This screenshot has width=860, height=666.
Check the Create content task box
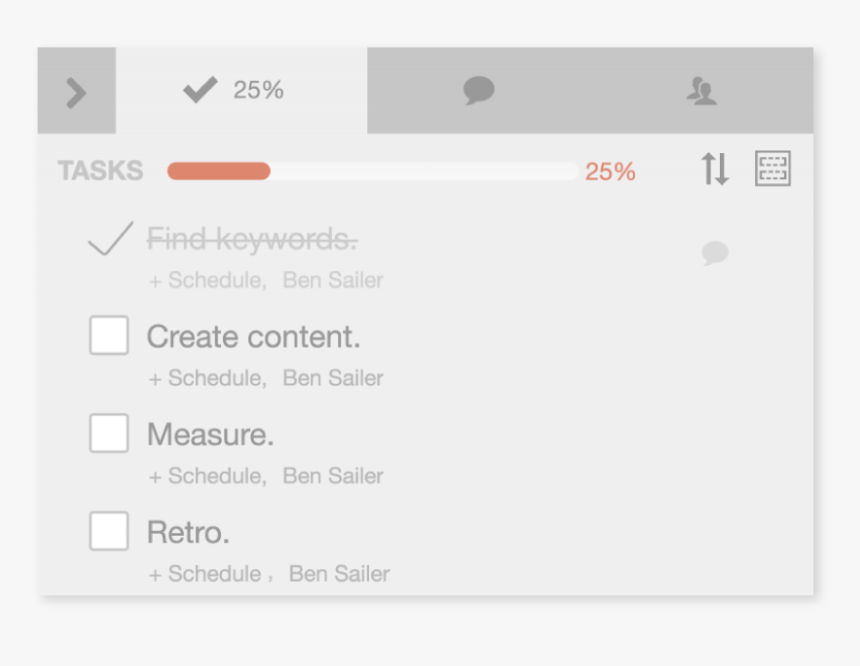109,335
